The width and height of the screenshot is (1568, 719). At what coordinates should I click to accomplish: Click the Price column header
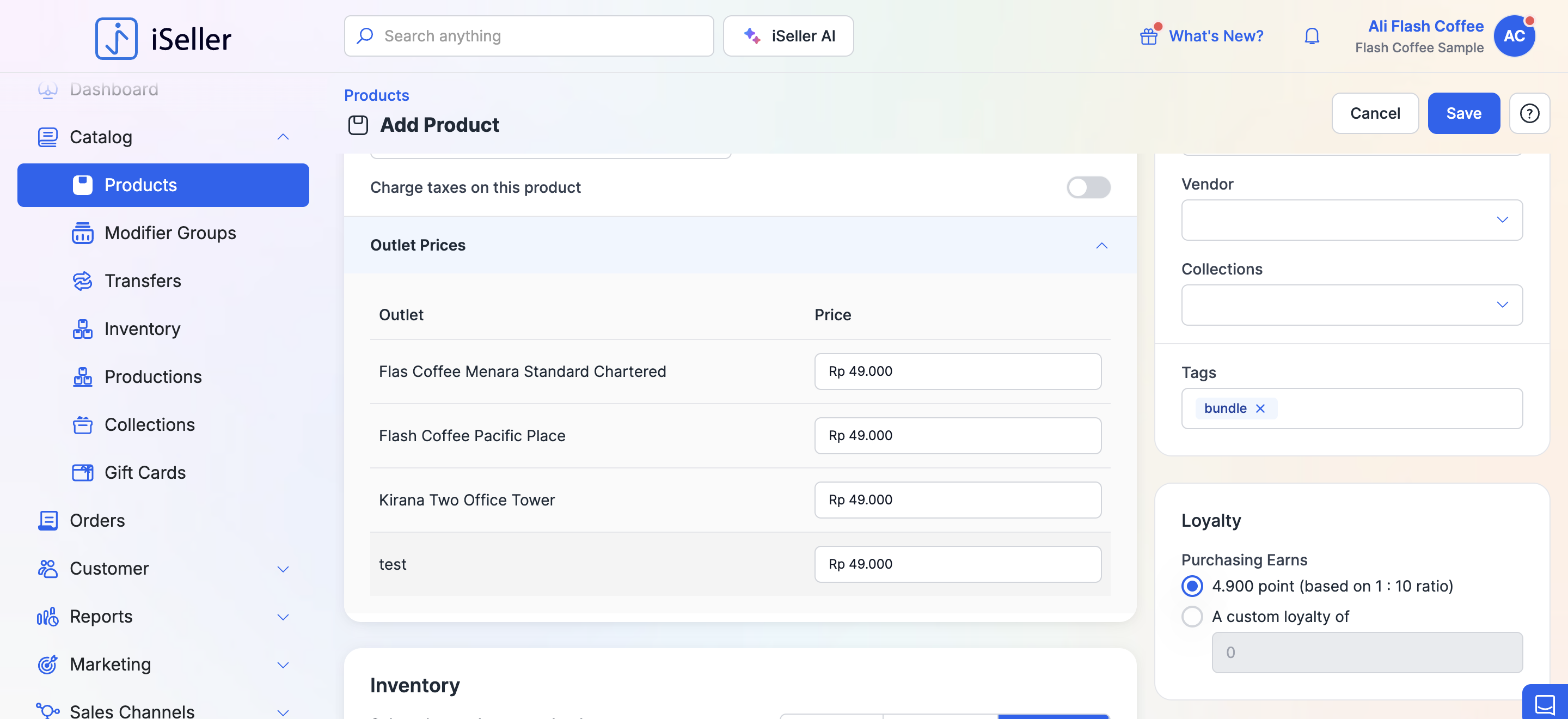point(832,315)
